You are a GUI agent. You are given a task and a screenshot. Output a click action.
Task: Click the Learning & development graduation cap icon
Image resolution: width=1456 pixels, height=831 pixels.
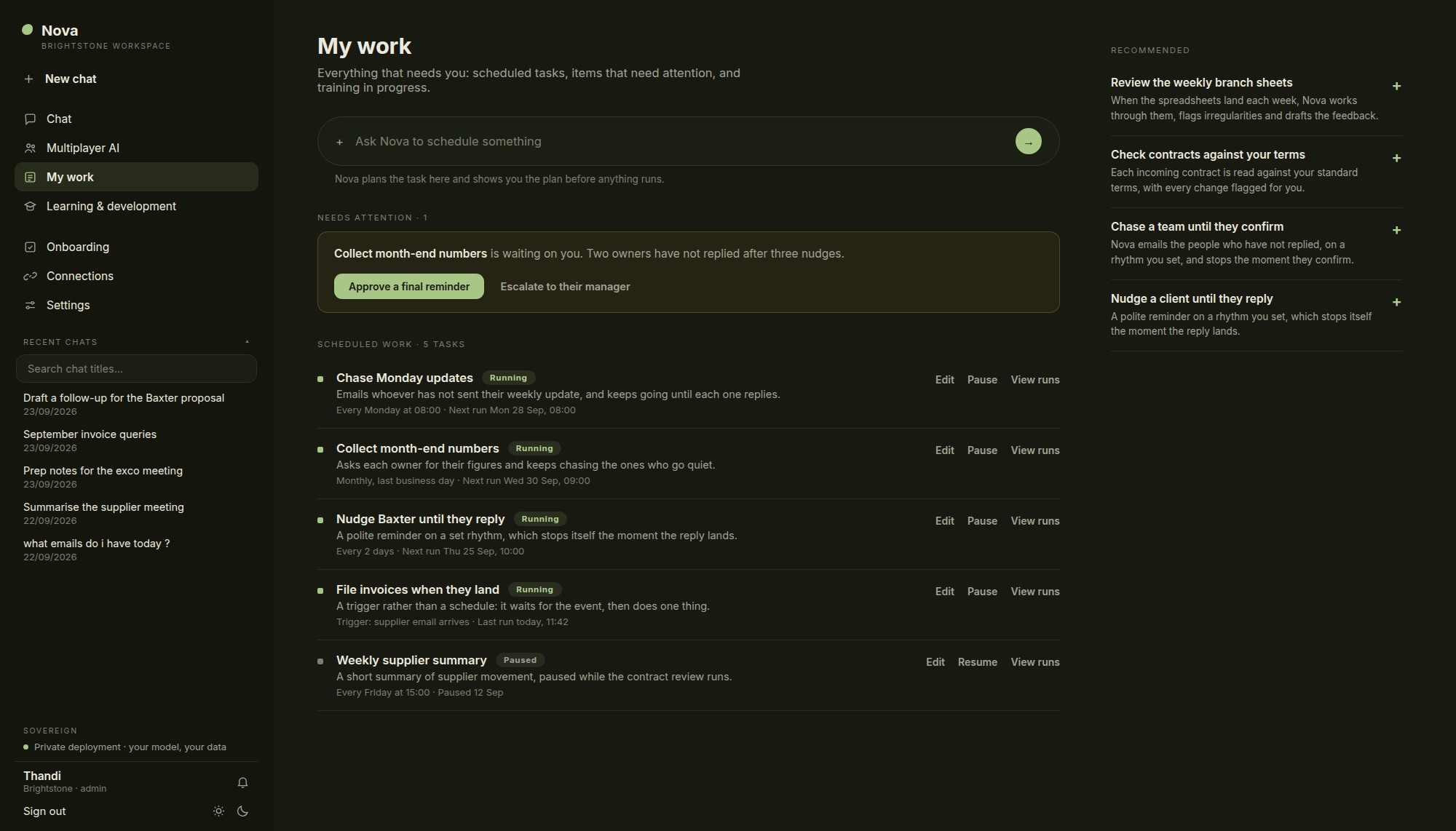coord(30,206)
